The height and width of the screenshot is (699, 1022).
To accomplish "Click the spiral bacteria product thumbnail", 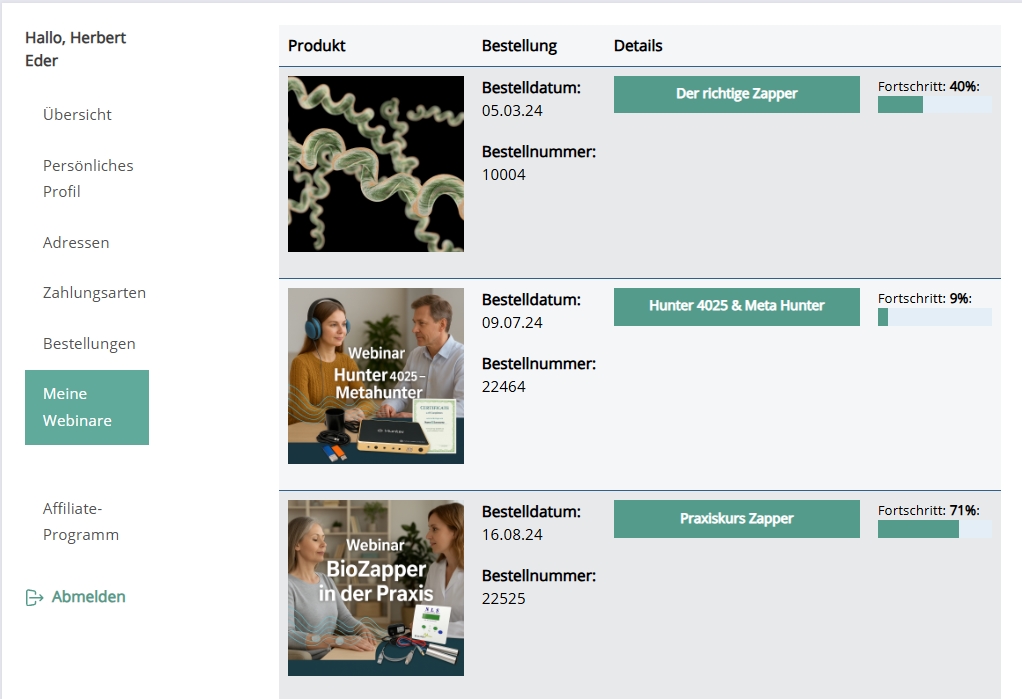I will pyautogui.click(x=376, y=164).
